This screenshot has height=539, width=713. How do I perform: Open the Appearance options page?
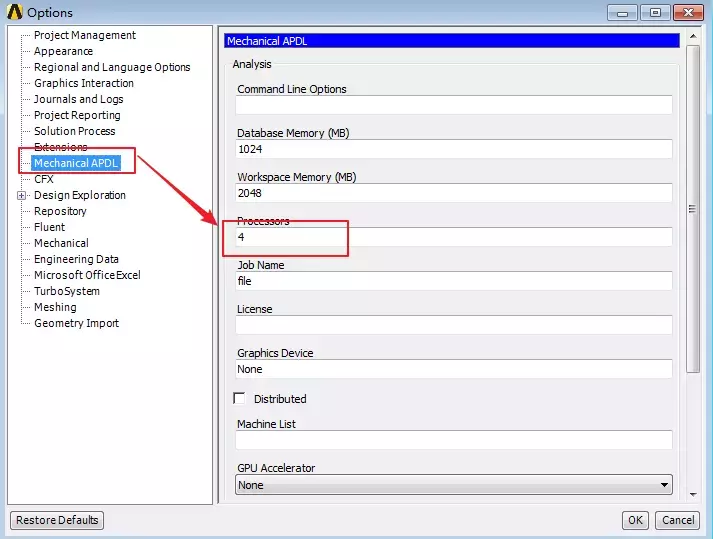(x=63, y=51)
